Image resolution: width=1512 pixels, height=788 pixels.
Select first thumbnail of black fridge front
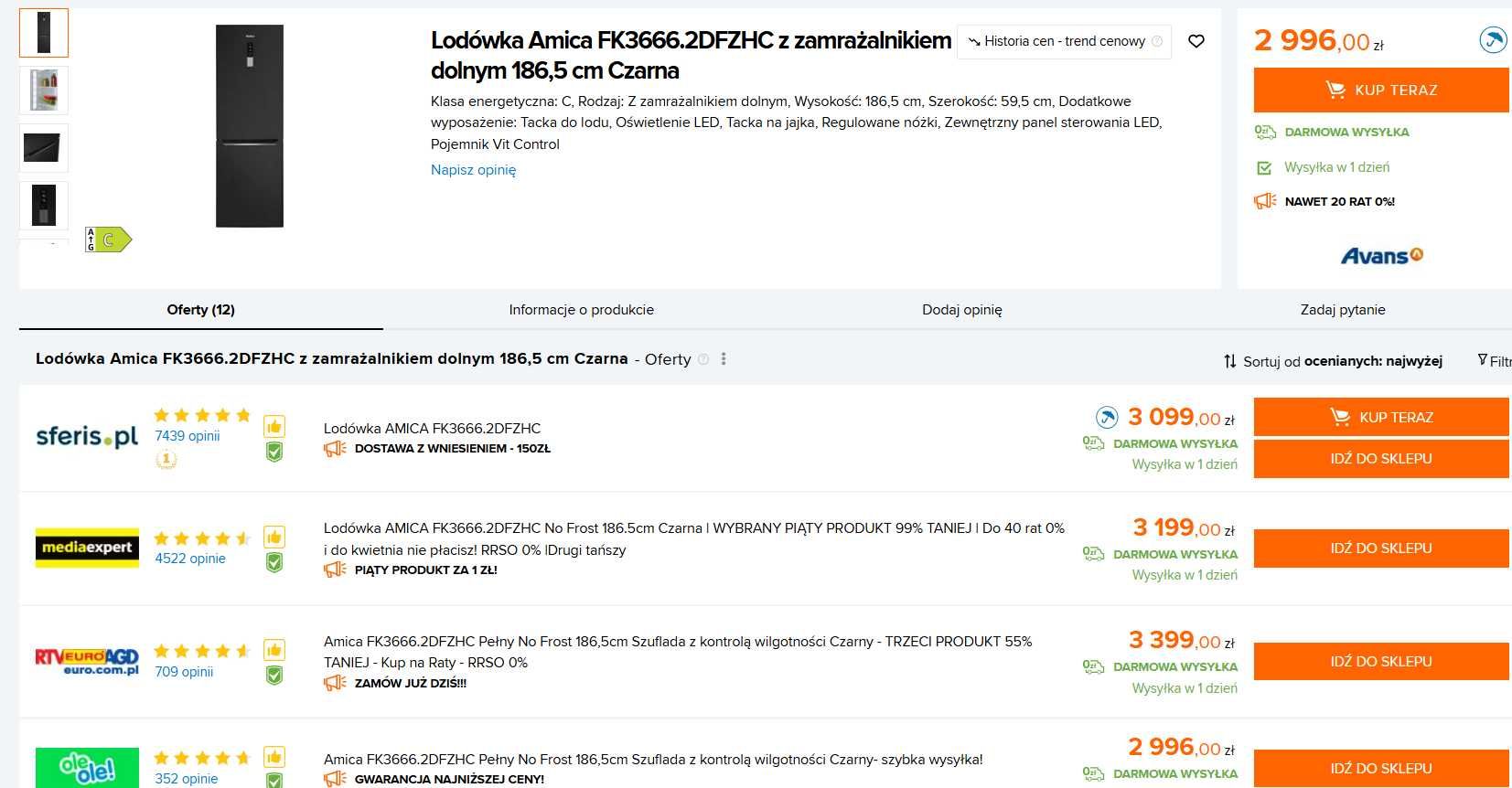point(44,33)
